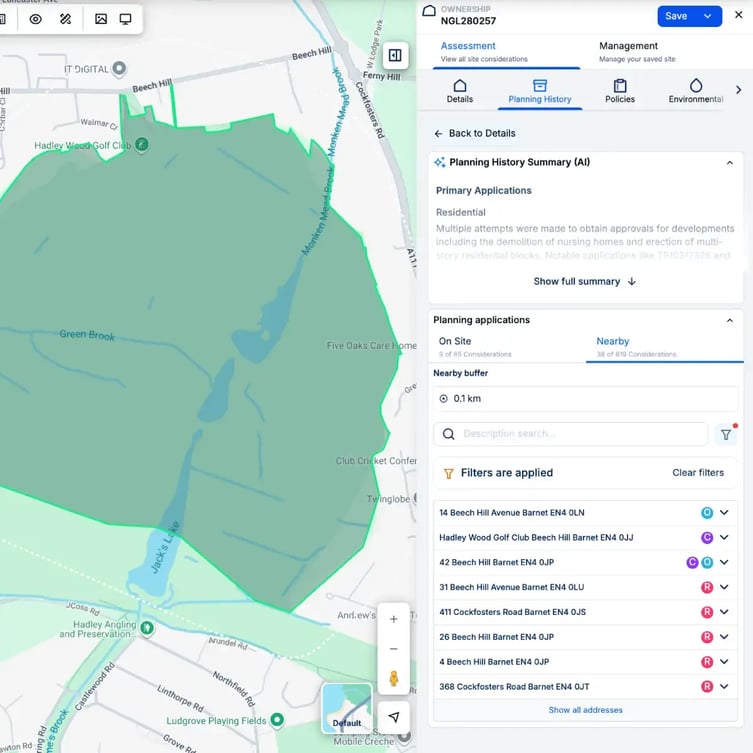Screen dimensions: 753x753
Task: Collapse the side panel using the panel toggle icon
Action: pos(395,55)
